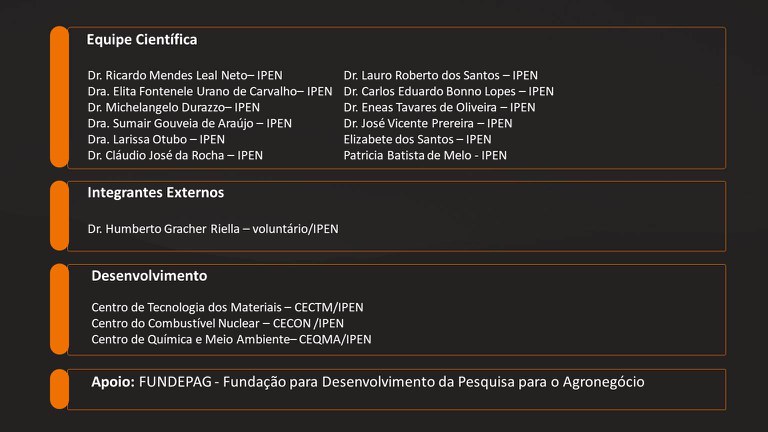This screenshot has height=432, width=768.
Task: Click Dr. Humberto Gracher Riella line
Action: click(x=213, y=229)
